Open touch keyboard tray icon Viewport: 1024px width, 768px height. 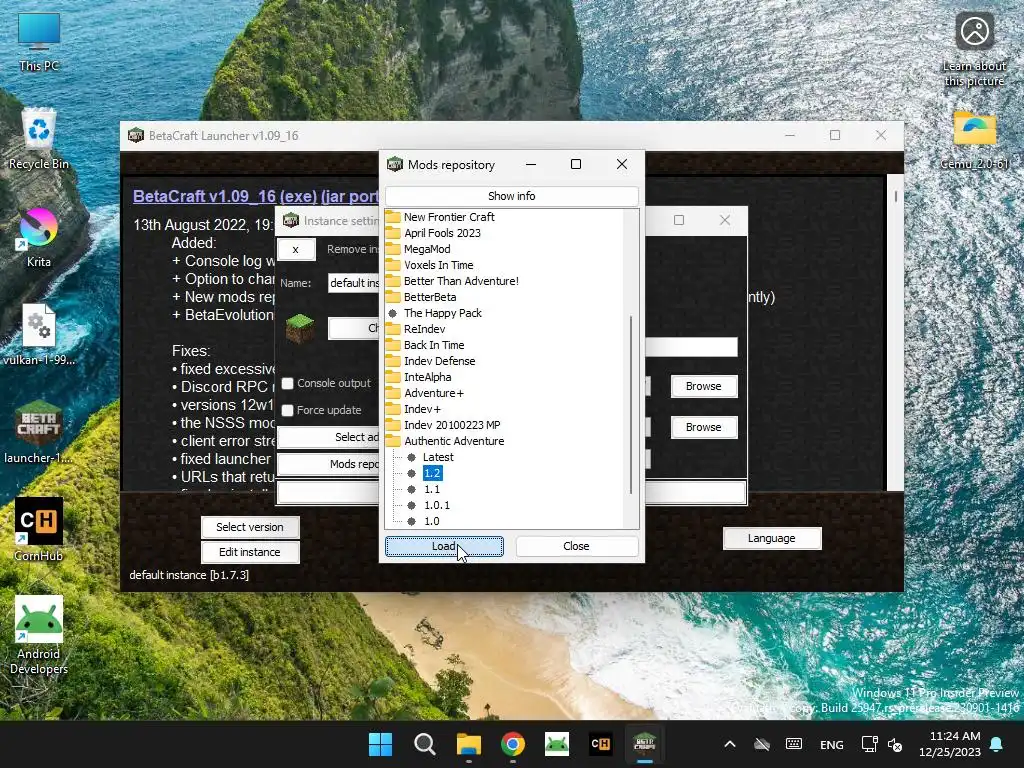[x=794, y=744]
